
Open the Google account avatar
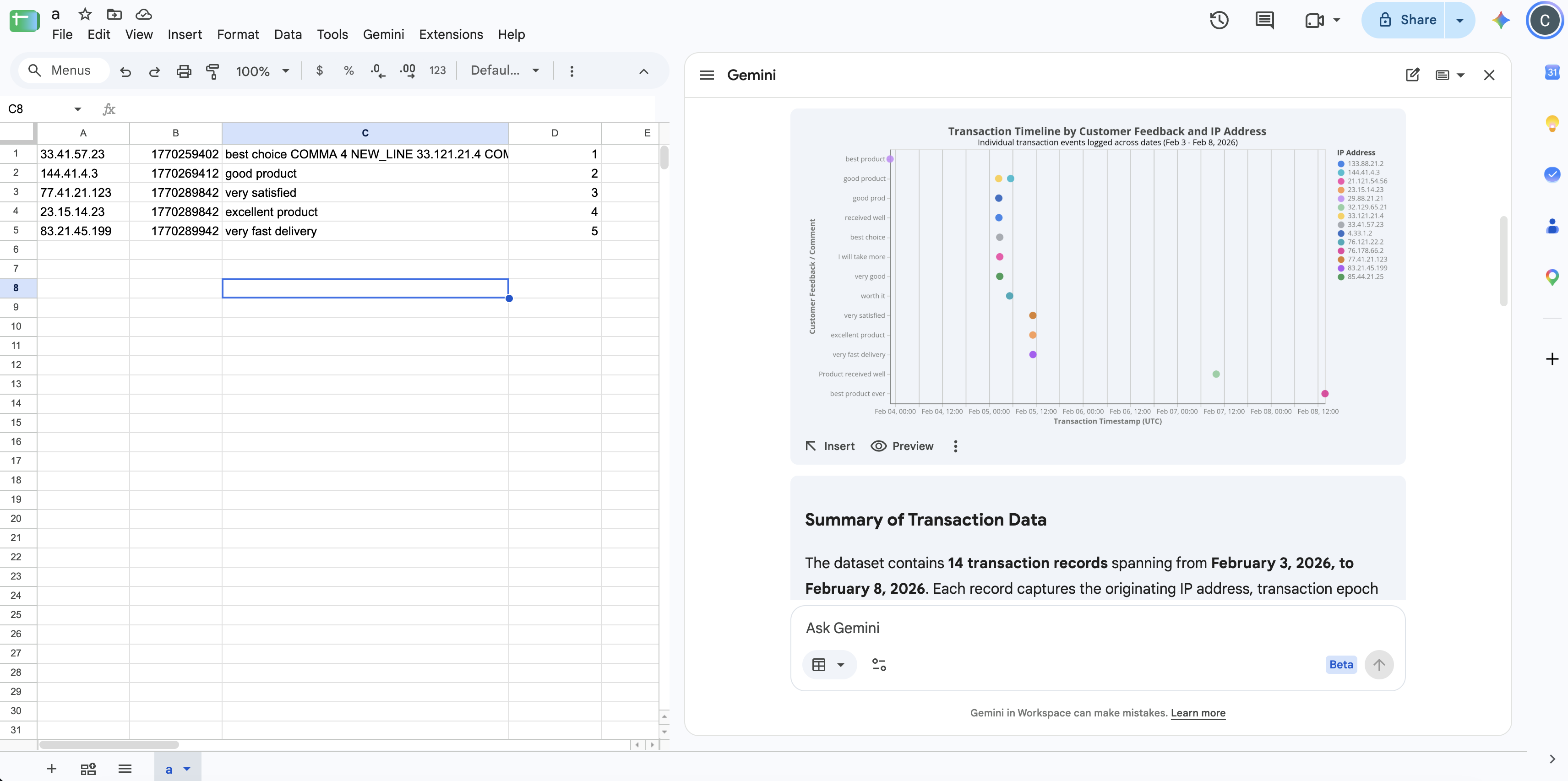1544,20
